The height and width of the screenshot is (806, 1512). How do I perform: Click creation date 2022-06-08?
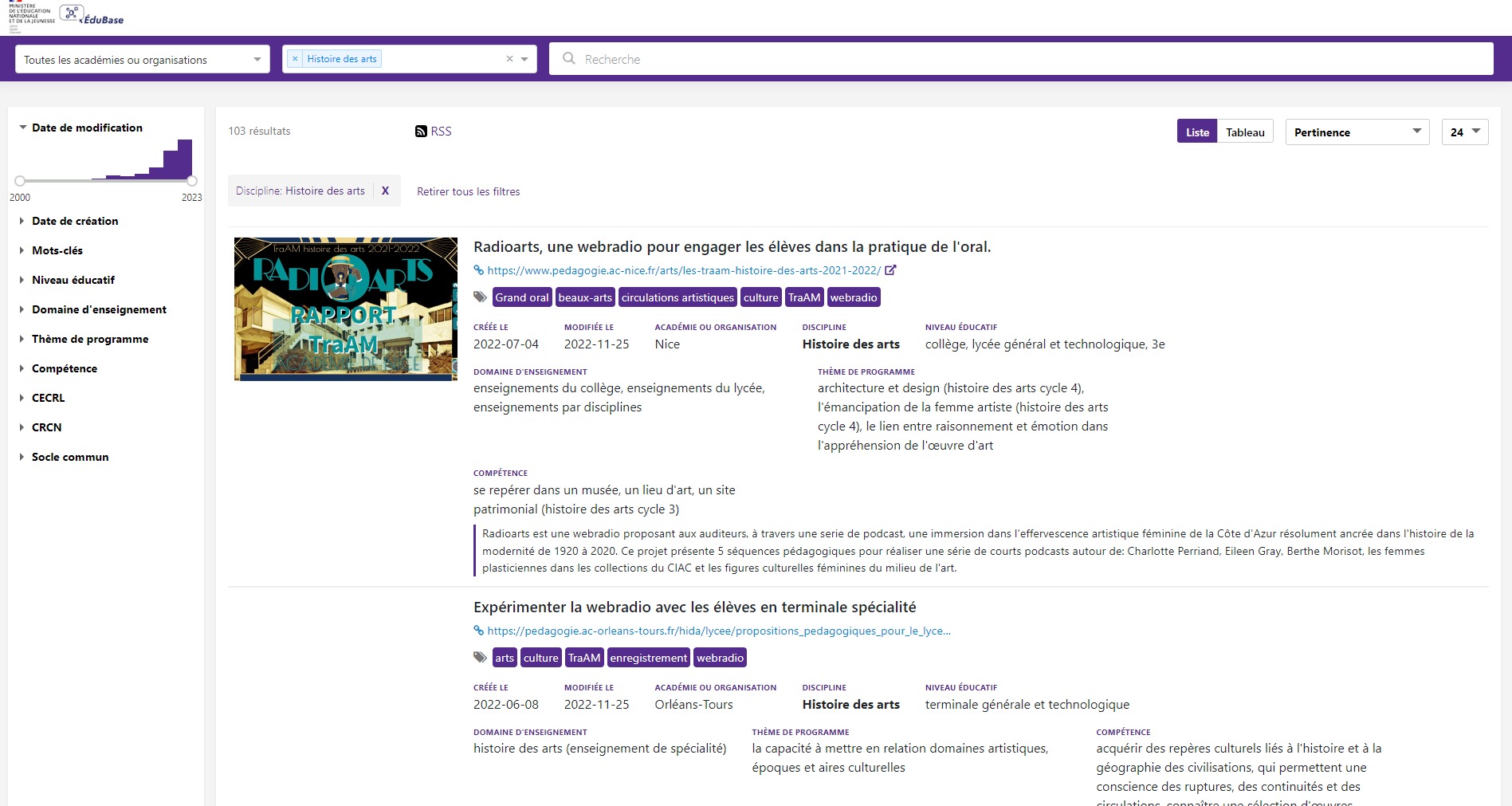[506, 705]
